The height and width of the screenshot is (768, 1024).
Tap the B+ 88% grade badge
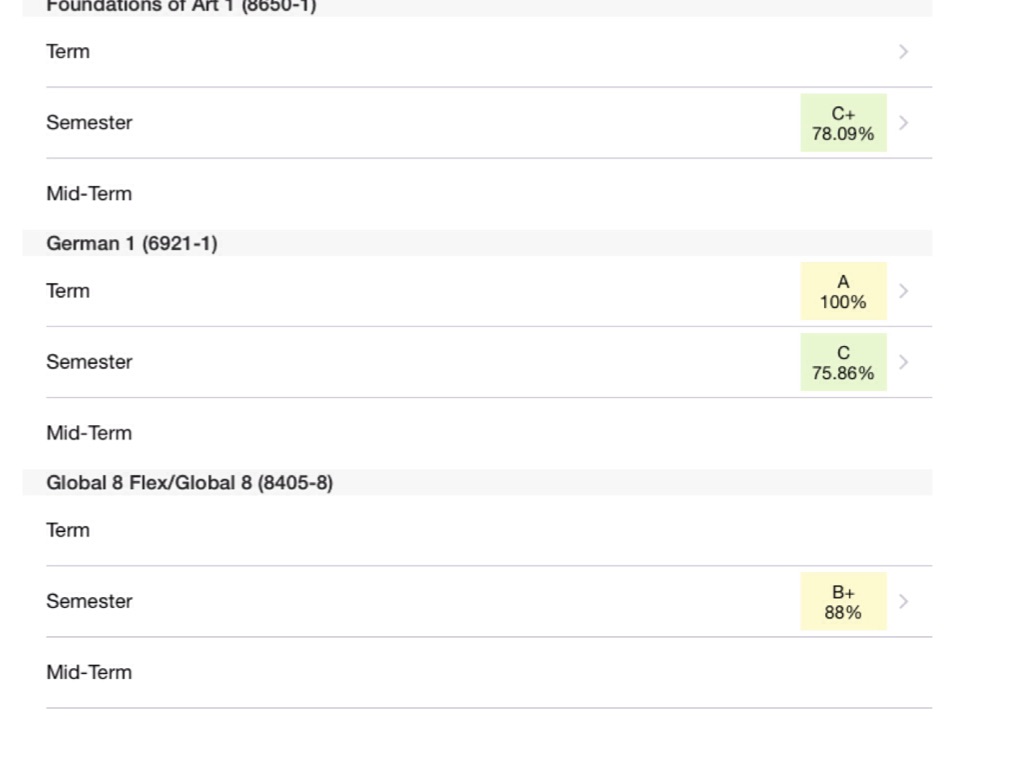click(843, 601)
